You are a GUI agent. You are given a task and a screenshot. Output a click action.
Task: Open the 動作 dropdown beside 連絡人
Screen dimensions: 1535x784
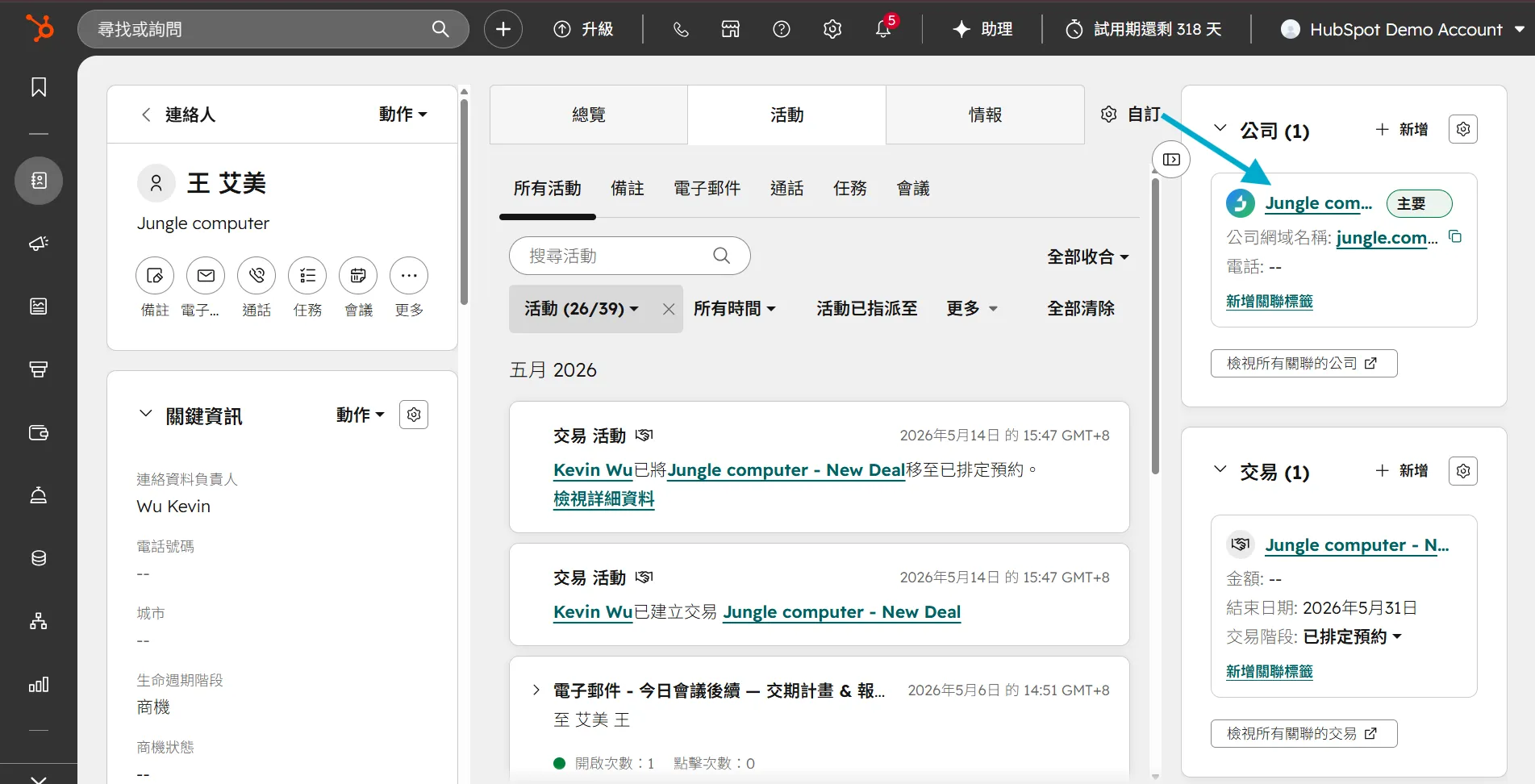pos(403,115)
